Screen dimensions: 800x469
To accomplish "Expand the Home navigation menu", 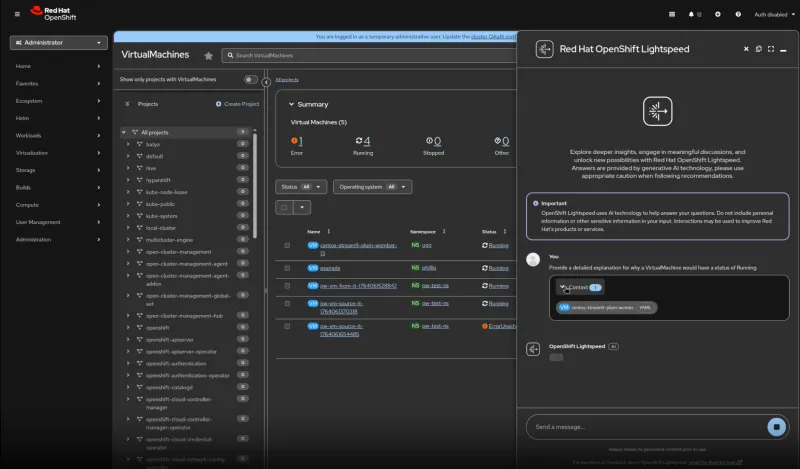I will pyautogui.click(x=58, y=66).
